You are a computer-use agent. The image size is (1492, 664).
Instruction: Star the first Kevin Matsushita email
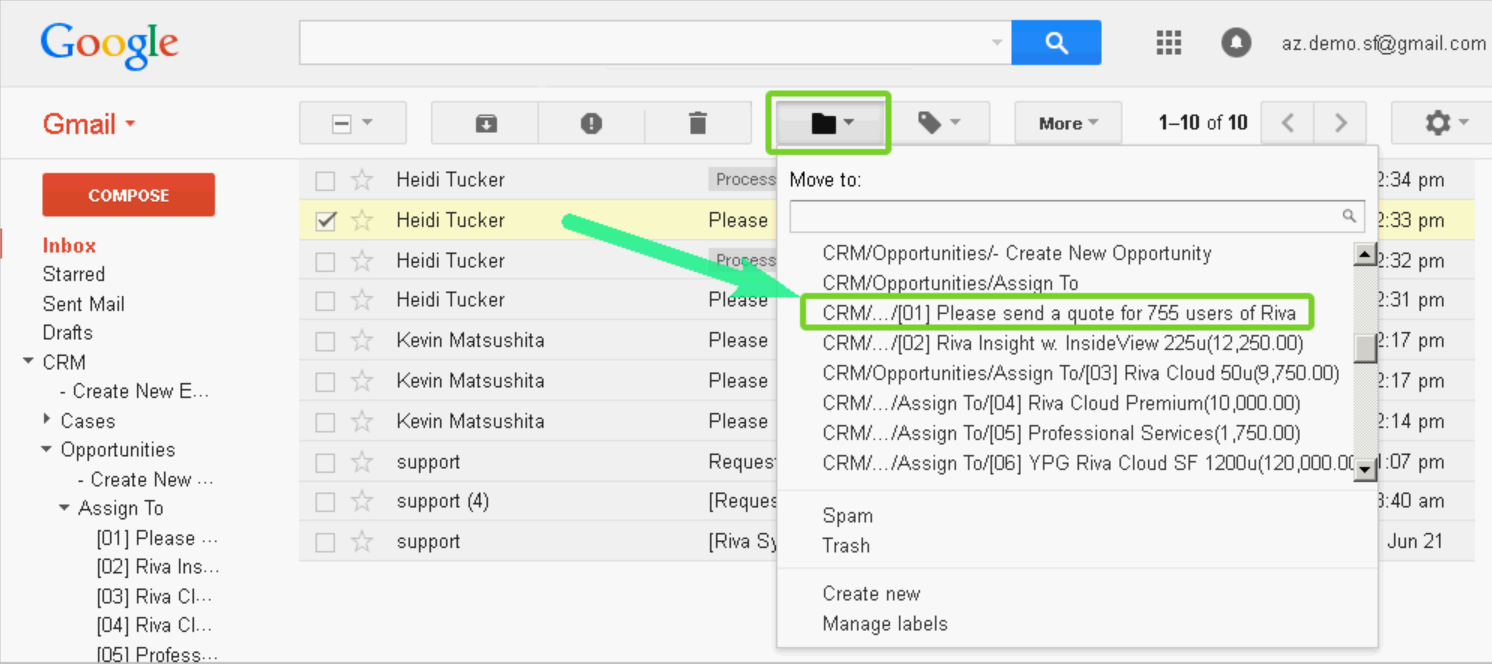tap(362, 341)
